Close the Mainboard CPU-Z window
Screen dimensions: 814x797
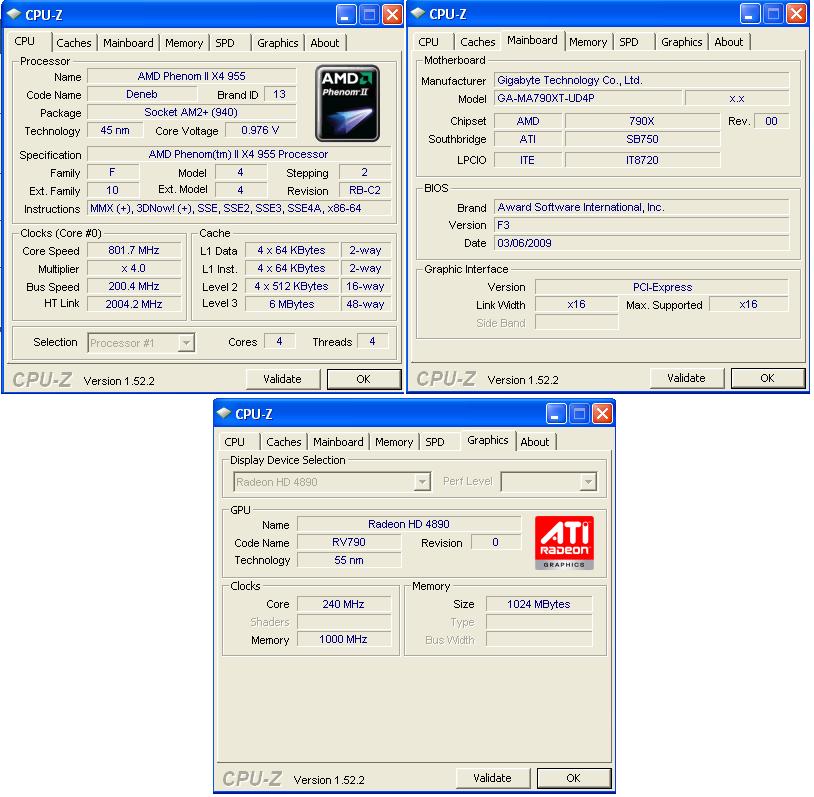[x=796, y=14]
